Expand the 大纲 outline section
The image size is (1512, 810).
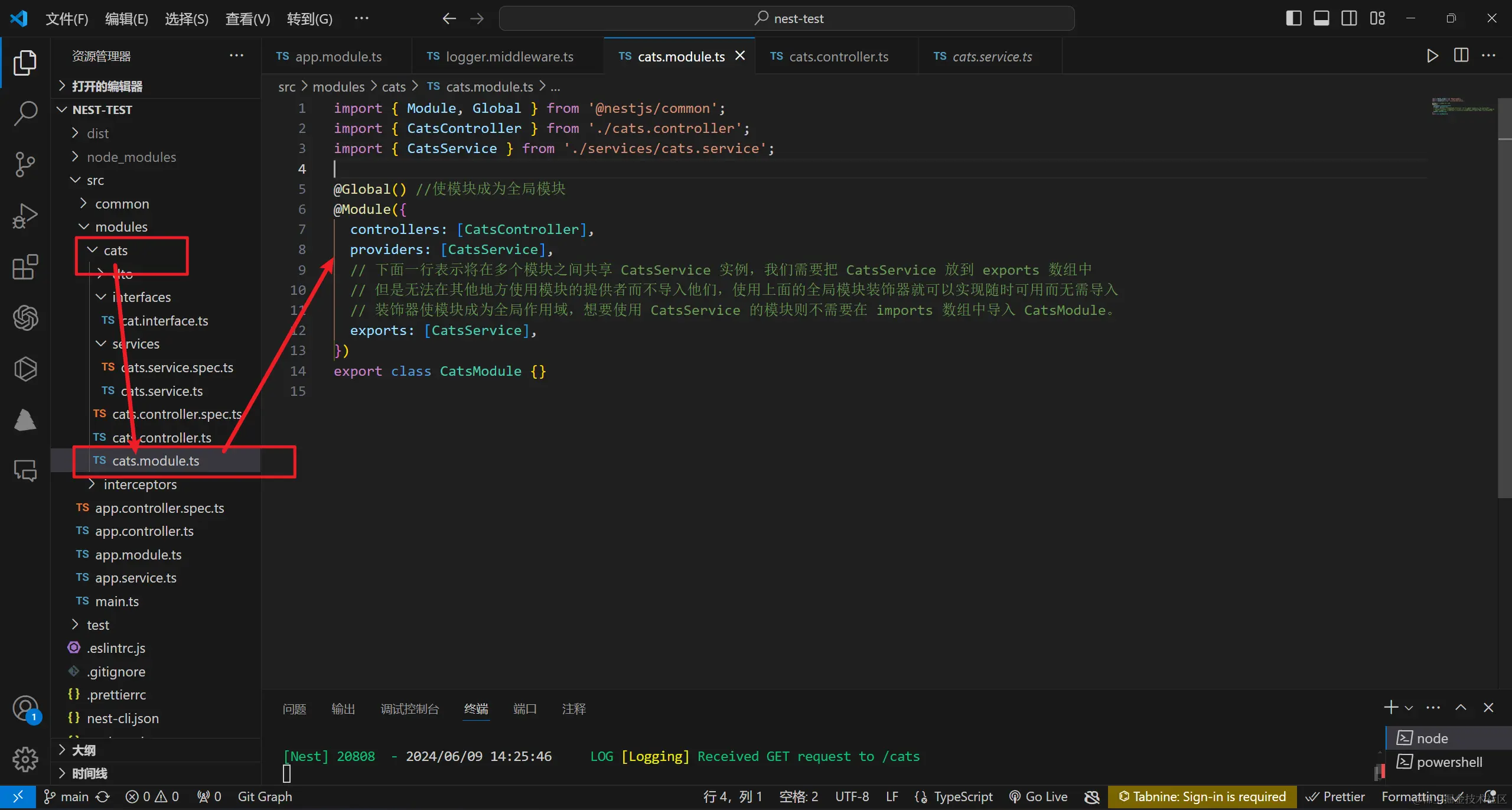tap(156, 750)
